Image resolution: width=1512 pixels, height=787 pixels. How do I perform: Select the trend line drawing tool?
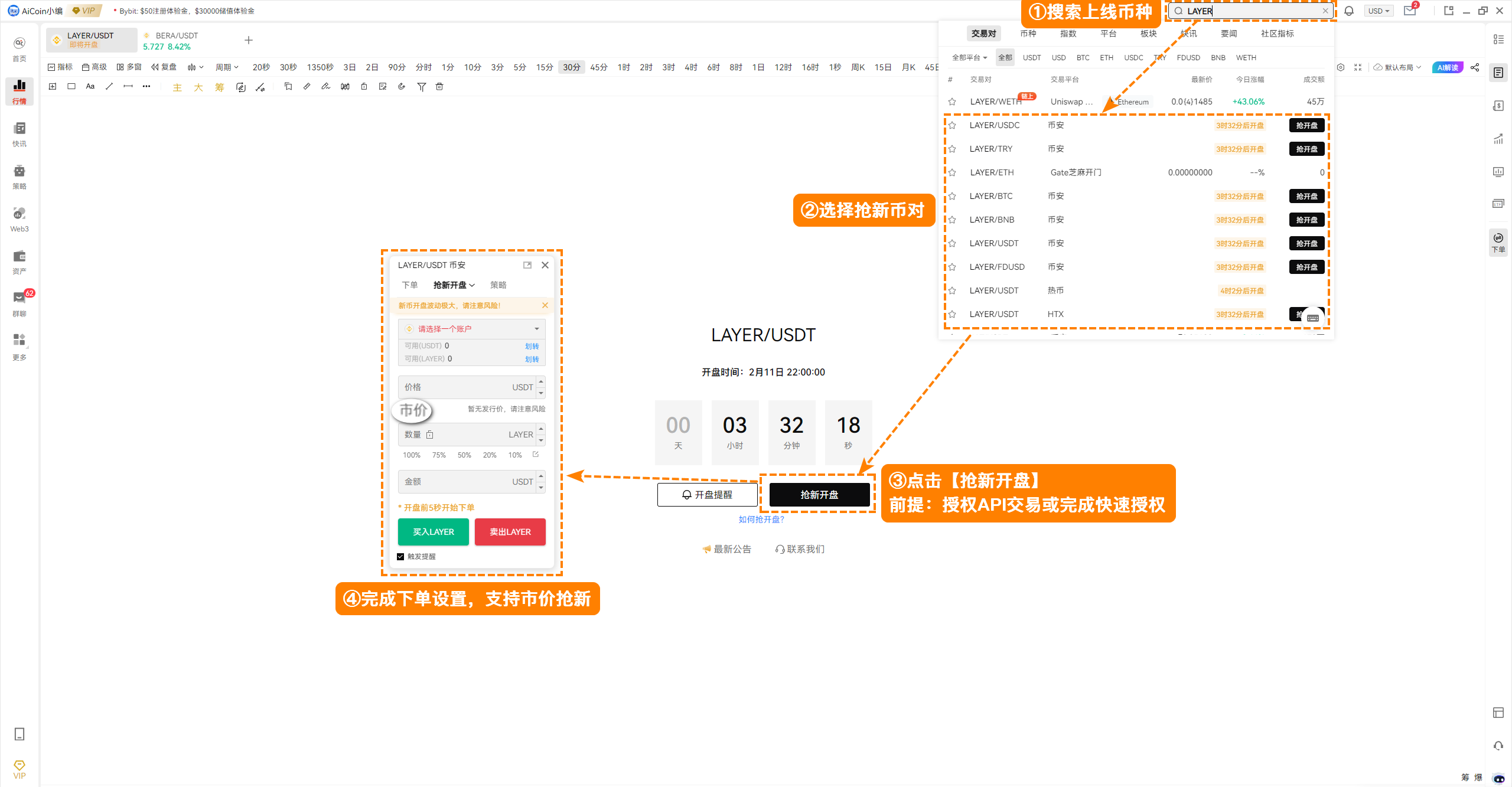[109, 86]
